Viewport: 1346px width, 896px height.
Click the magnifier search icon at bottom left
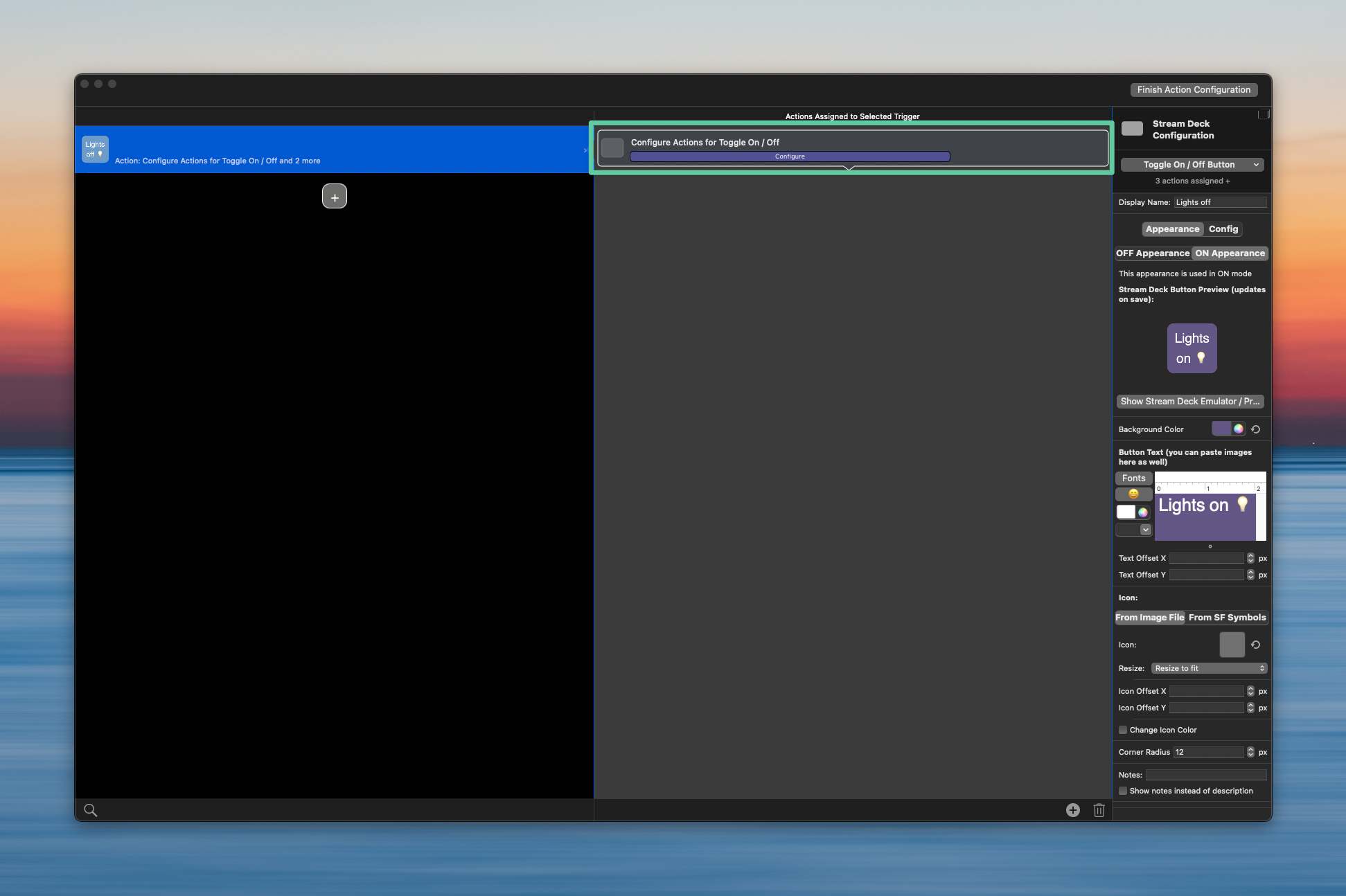click(90, 810)
